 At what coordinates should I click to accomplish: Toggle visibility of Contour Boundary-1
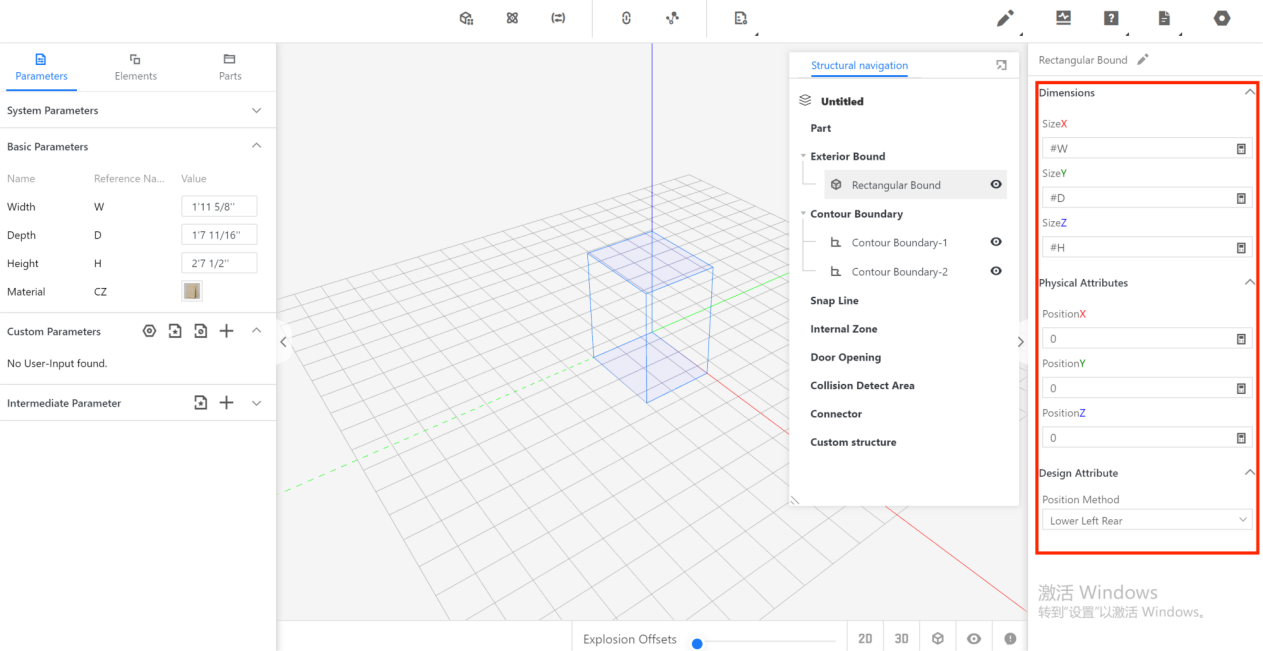tap(996, 242)
